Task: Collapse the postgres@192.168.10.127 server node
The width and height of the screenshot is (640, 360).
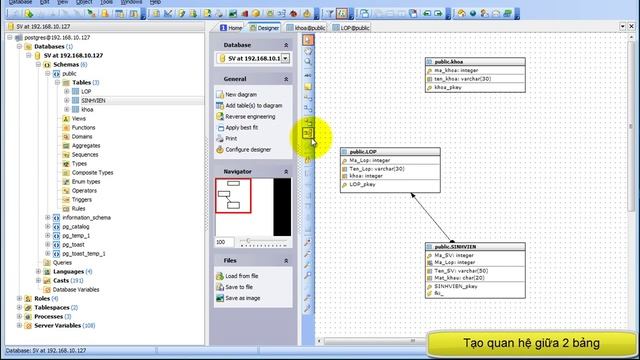Action: click(x=10, y=37)
